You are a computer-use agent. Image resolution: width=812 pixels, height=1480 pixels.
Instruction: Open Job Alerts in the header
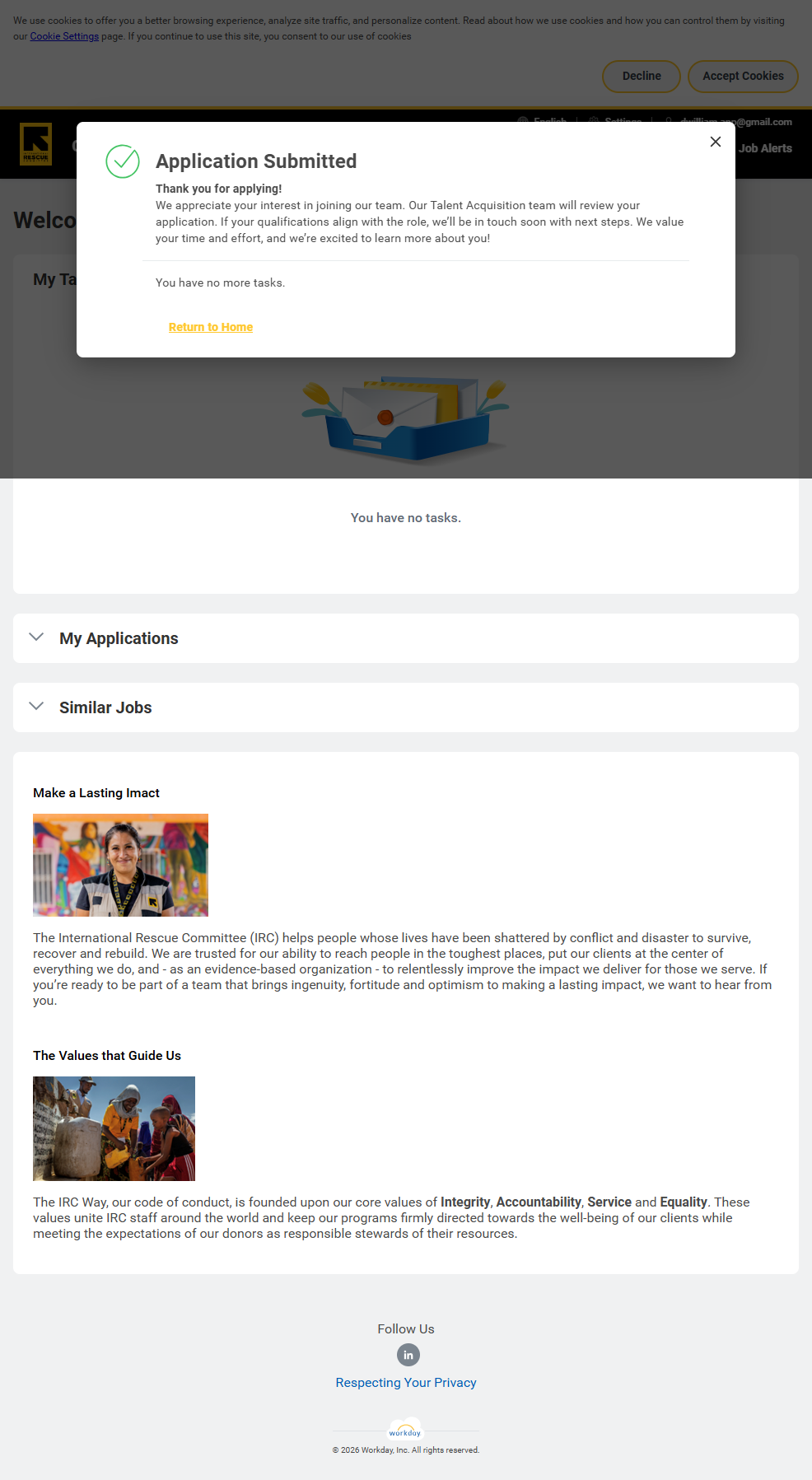click(x=765, y=148)
